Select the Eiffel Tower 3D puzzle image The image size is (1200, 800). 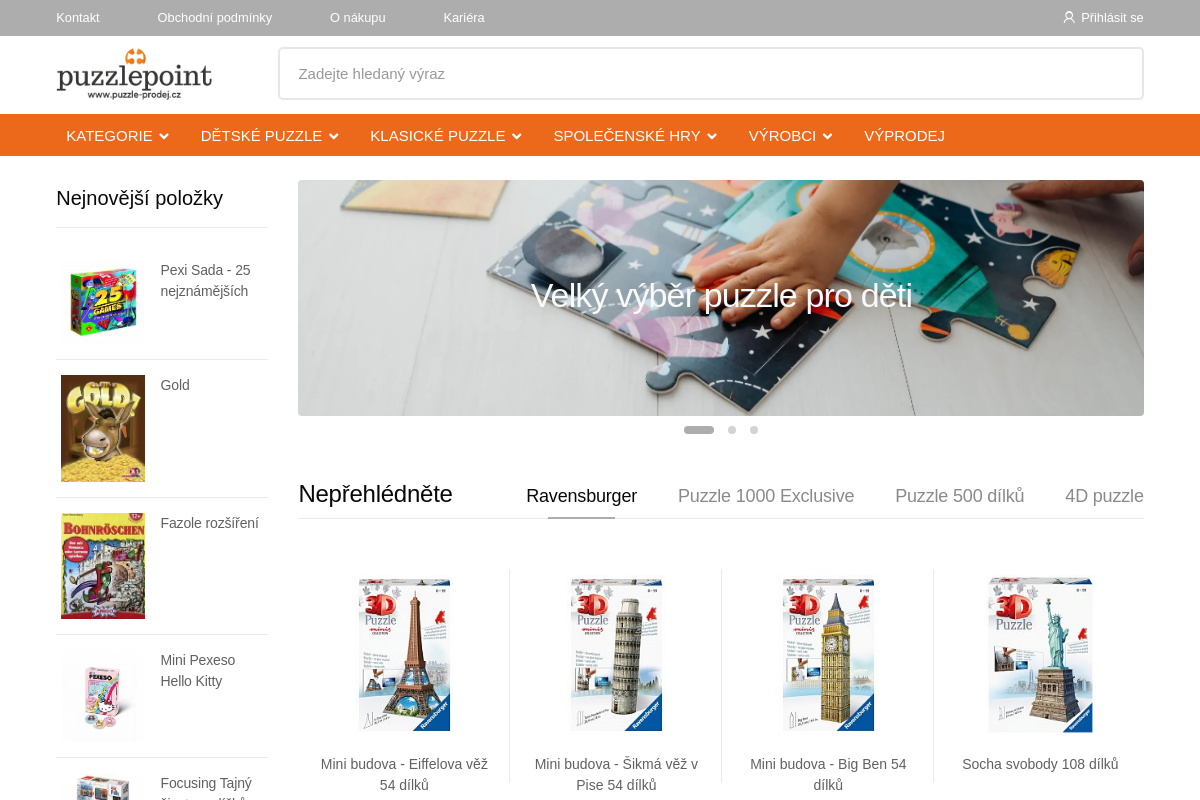(404, 655)
